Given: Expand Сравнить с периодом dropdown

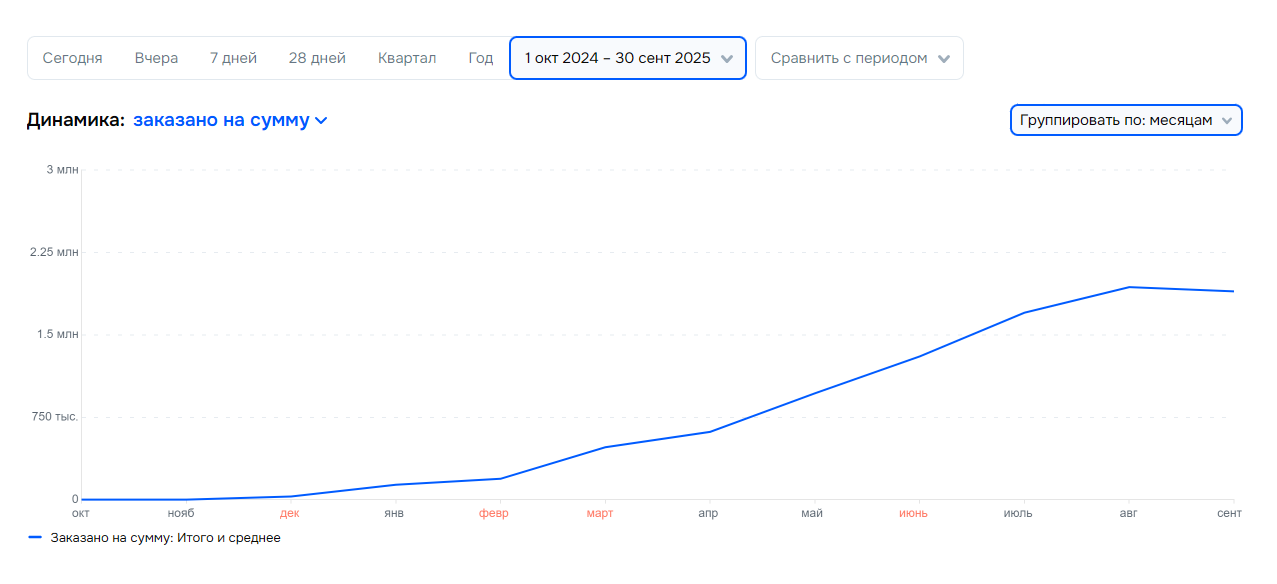Looking at the screenshot, I should tap(849, 58).
